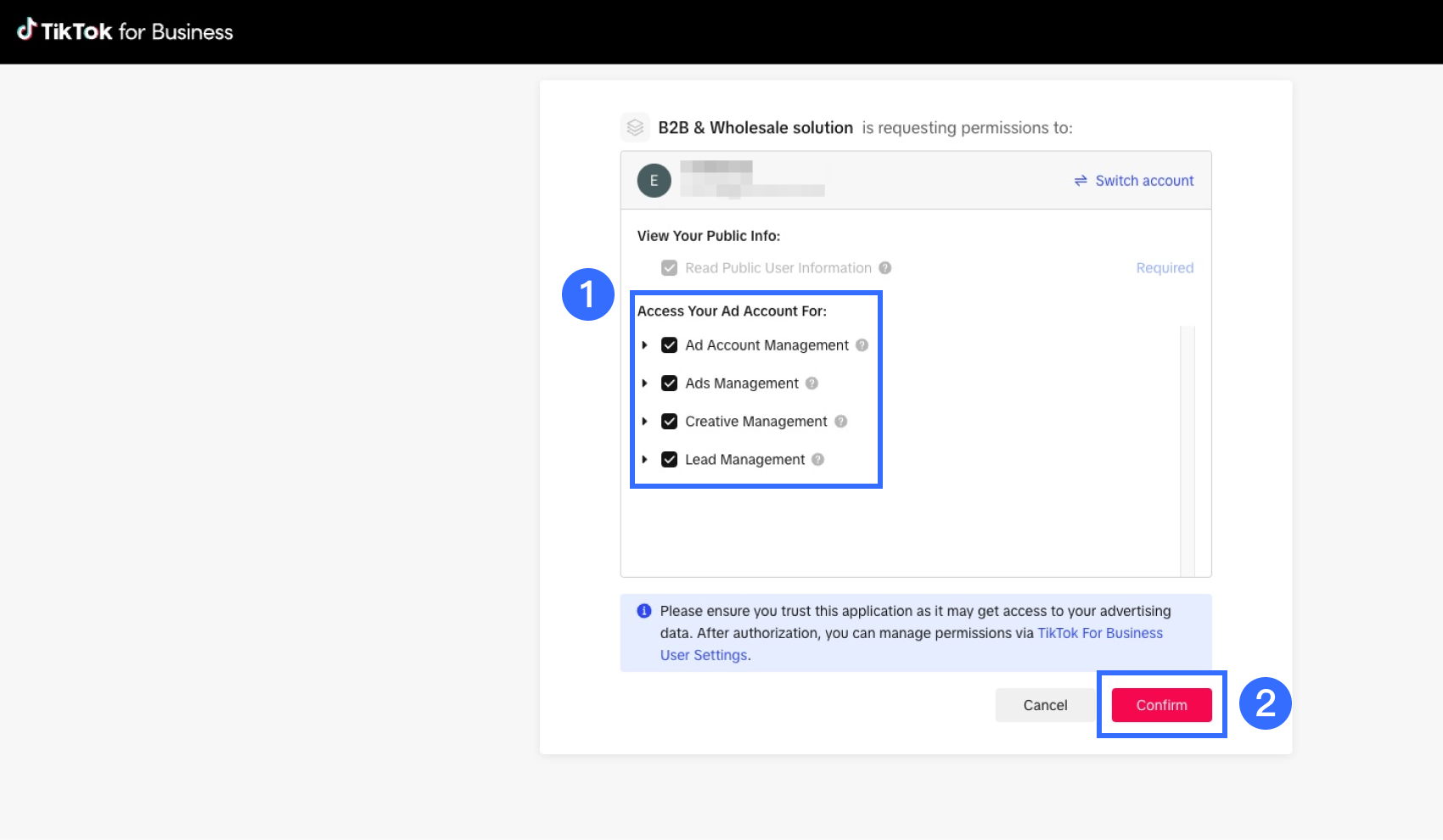
Task: Open help icon next to Ads Management
Action: click(812, 384)
